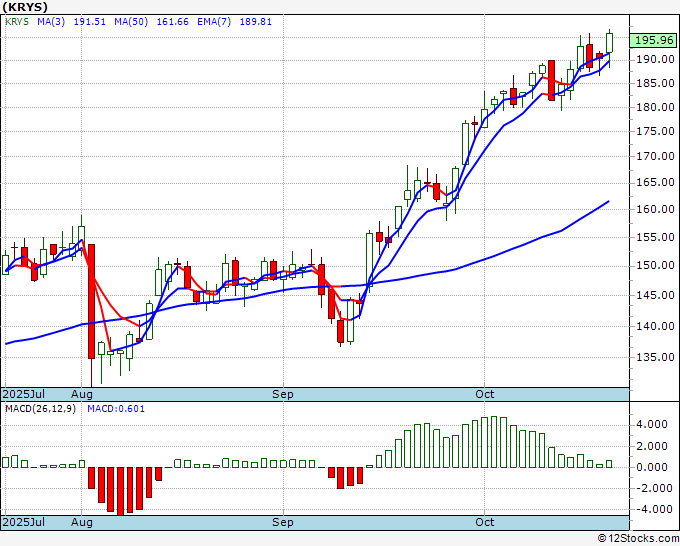Click the MA(3) legend label

point(51,22)
